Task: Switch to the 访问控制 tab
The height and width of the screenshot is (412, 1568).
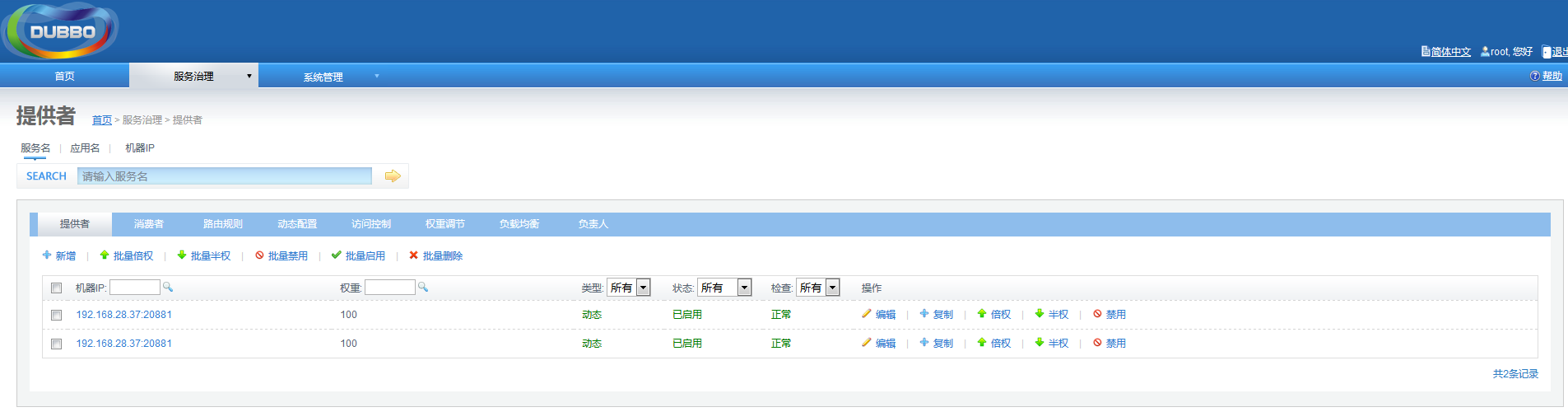Action: 371,224
